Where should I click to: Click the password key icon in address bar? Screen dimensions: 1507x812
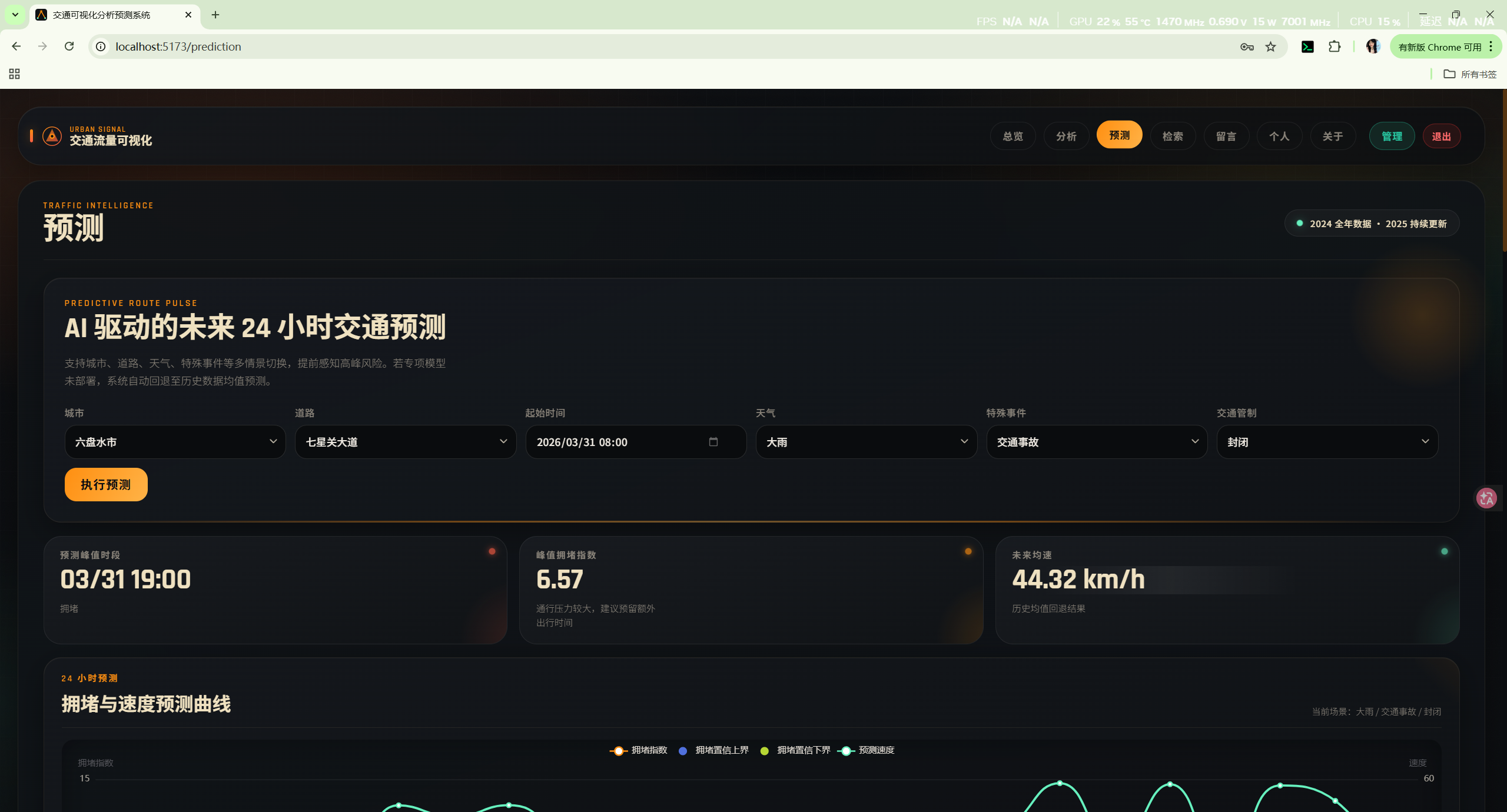tap(1246, 47)
